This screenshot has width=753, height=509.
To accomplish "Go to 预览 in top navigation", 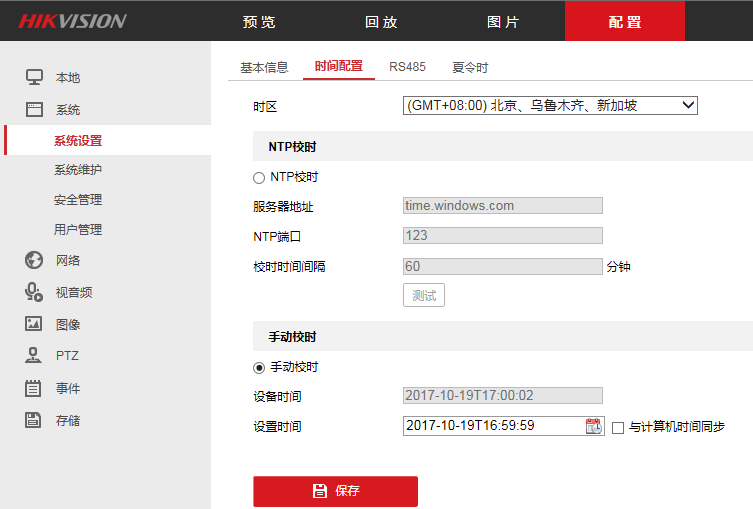I will pyautogui.click(x=259, y=22).
